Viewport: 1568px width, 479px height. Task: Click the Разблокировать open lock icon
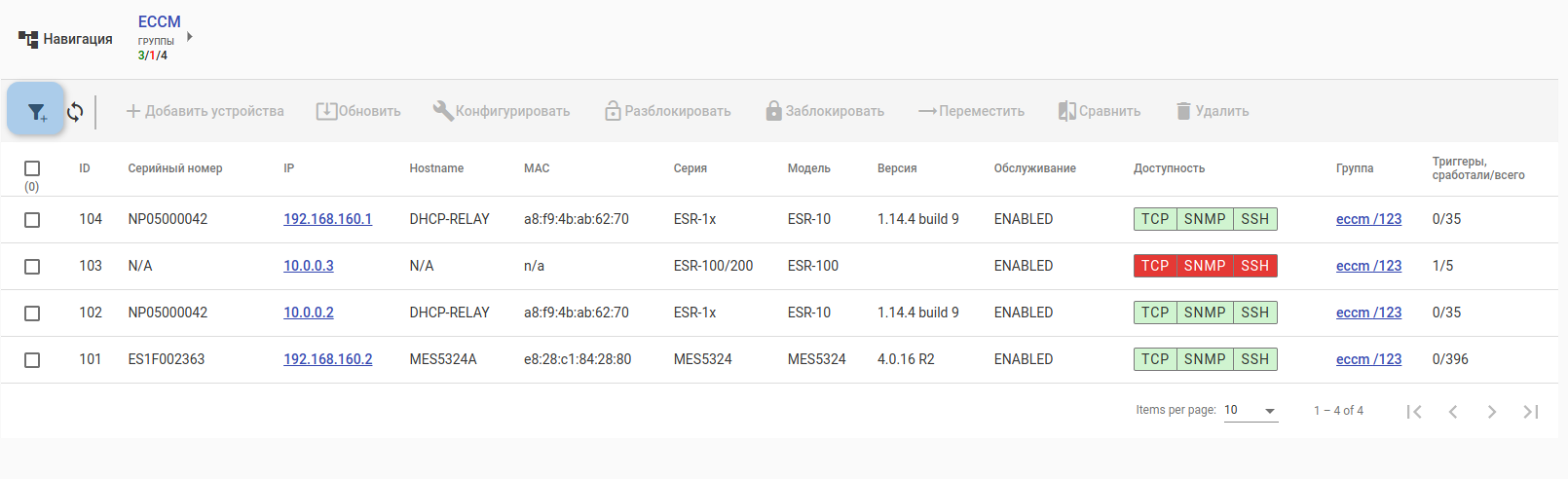tap(613, 111)
